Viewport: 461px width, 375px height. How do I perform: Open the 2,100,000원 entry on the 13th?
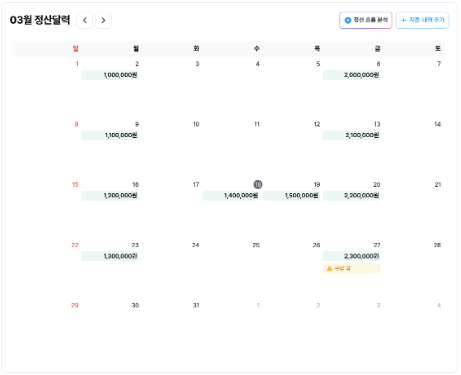click(x=352, y=135)
